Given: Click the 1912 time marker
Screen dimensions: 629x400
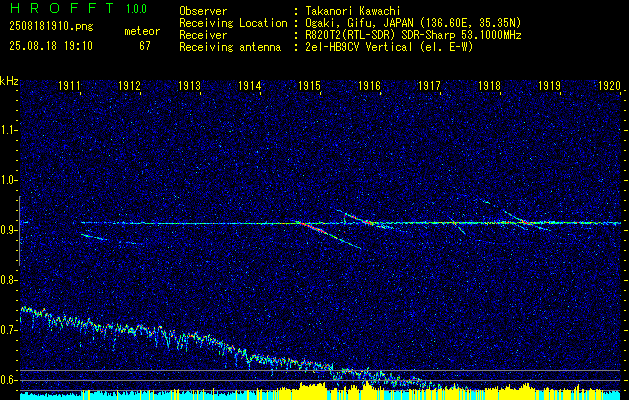Looking at the screenshot, I should (130, 86).
